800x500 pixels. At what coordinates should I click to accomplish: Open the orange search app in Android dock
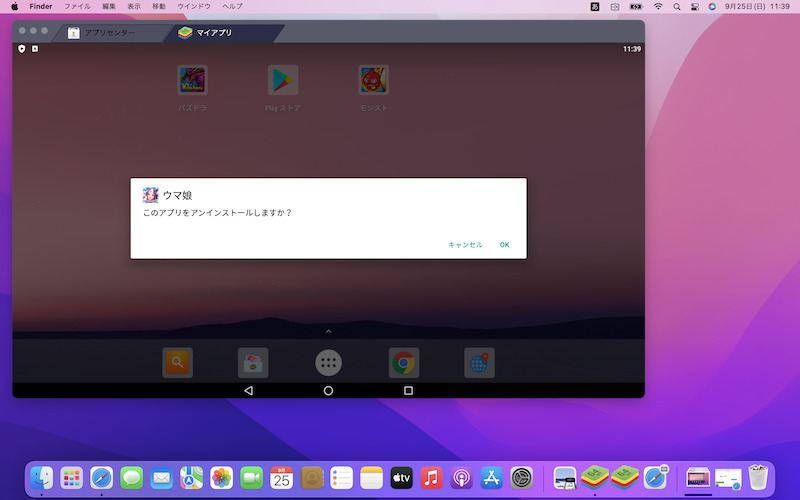[177, 363]
